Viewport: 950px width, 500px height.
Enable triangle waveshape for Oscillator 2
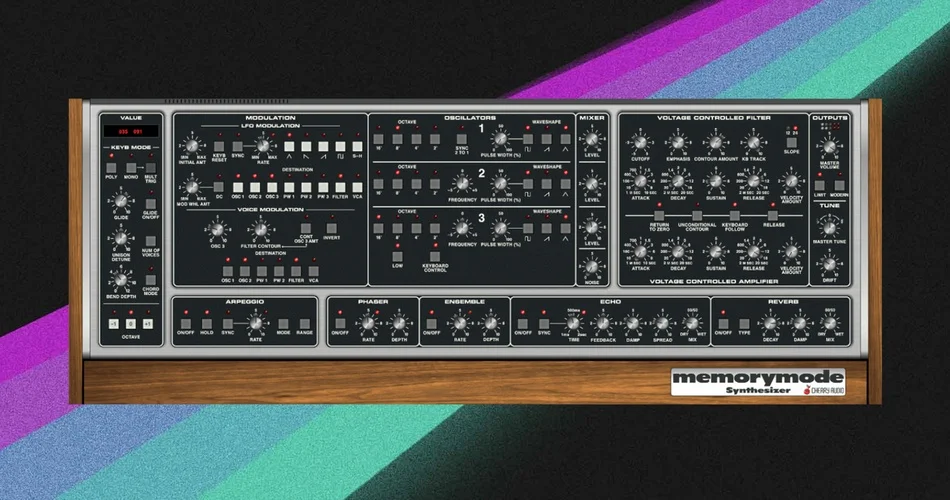point(565,184)
